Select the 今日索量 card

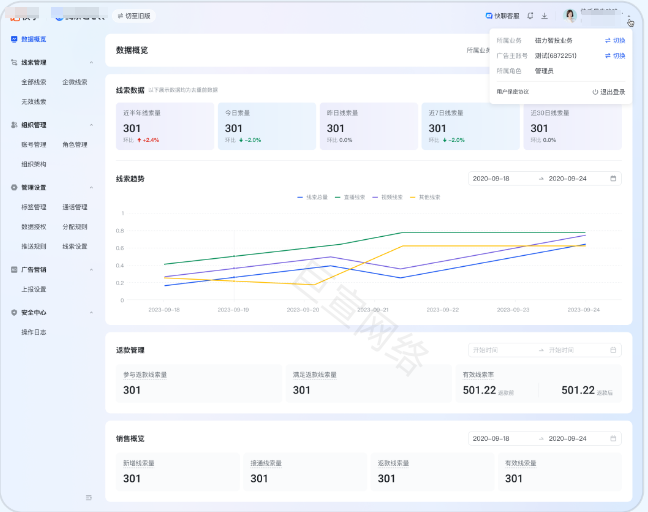coord(267,126)
